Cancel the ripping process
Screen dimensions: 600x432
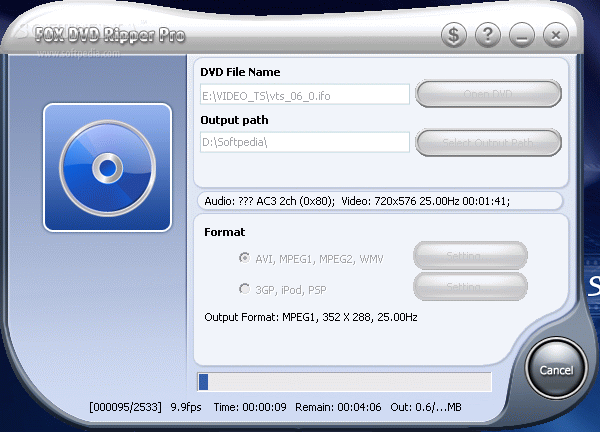(x=556, y=370)
